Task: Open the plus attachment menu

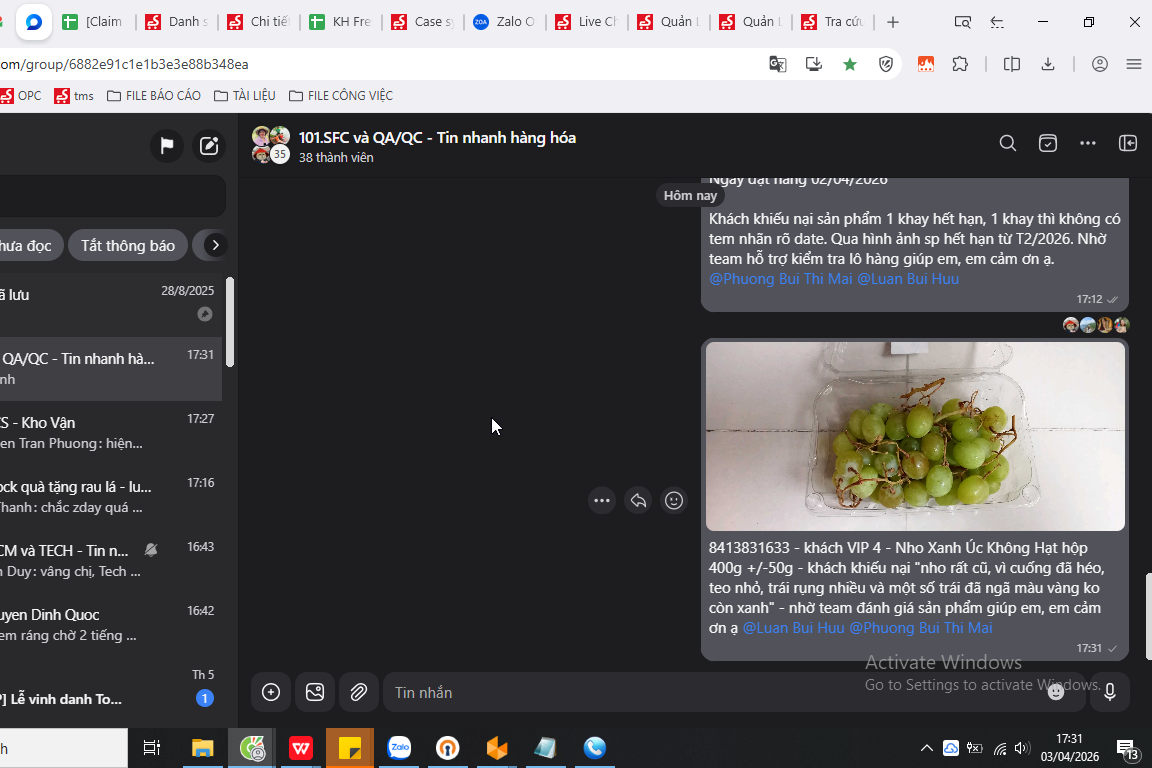Action: 271,692
